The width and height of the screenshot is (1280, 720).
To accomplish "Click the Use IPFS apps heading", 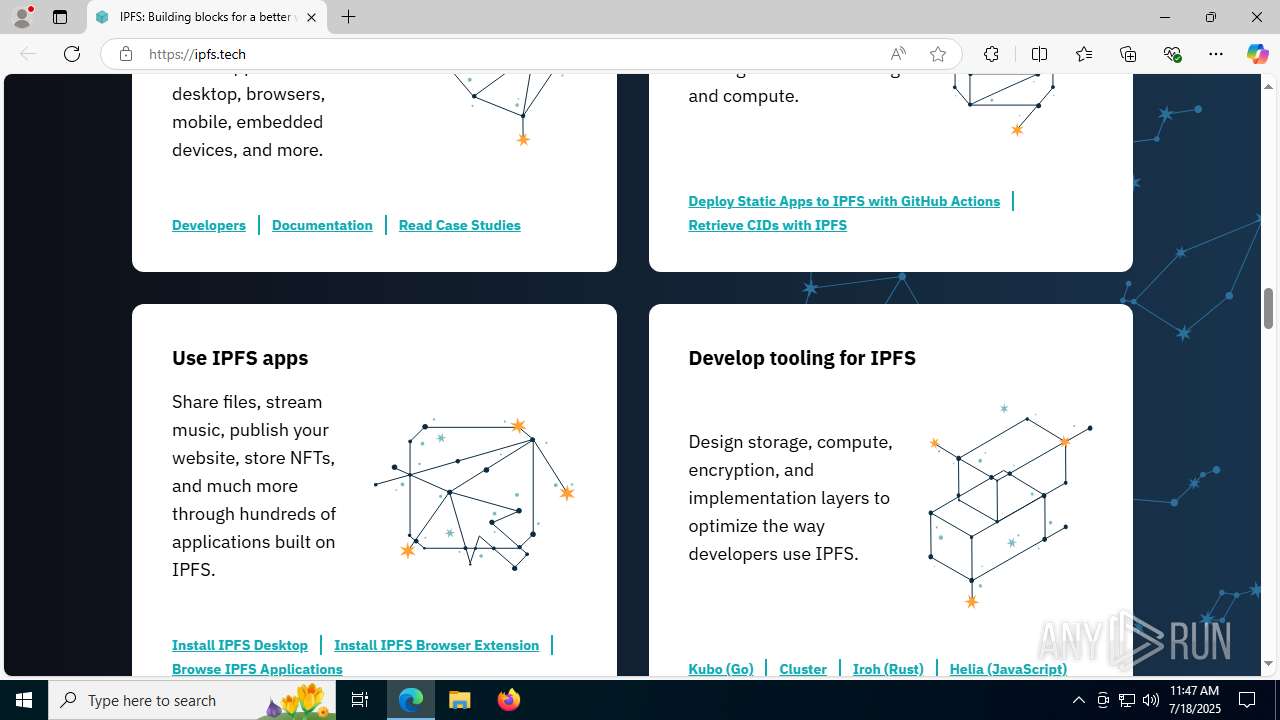I will point(240,358).
